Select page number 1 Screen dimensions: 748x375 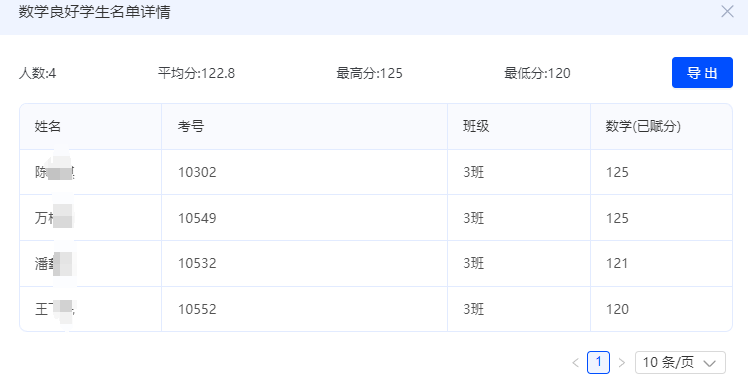pyautogui.click(x=598, y=362)
